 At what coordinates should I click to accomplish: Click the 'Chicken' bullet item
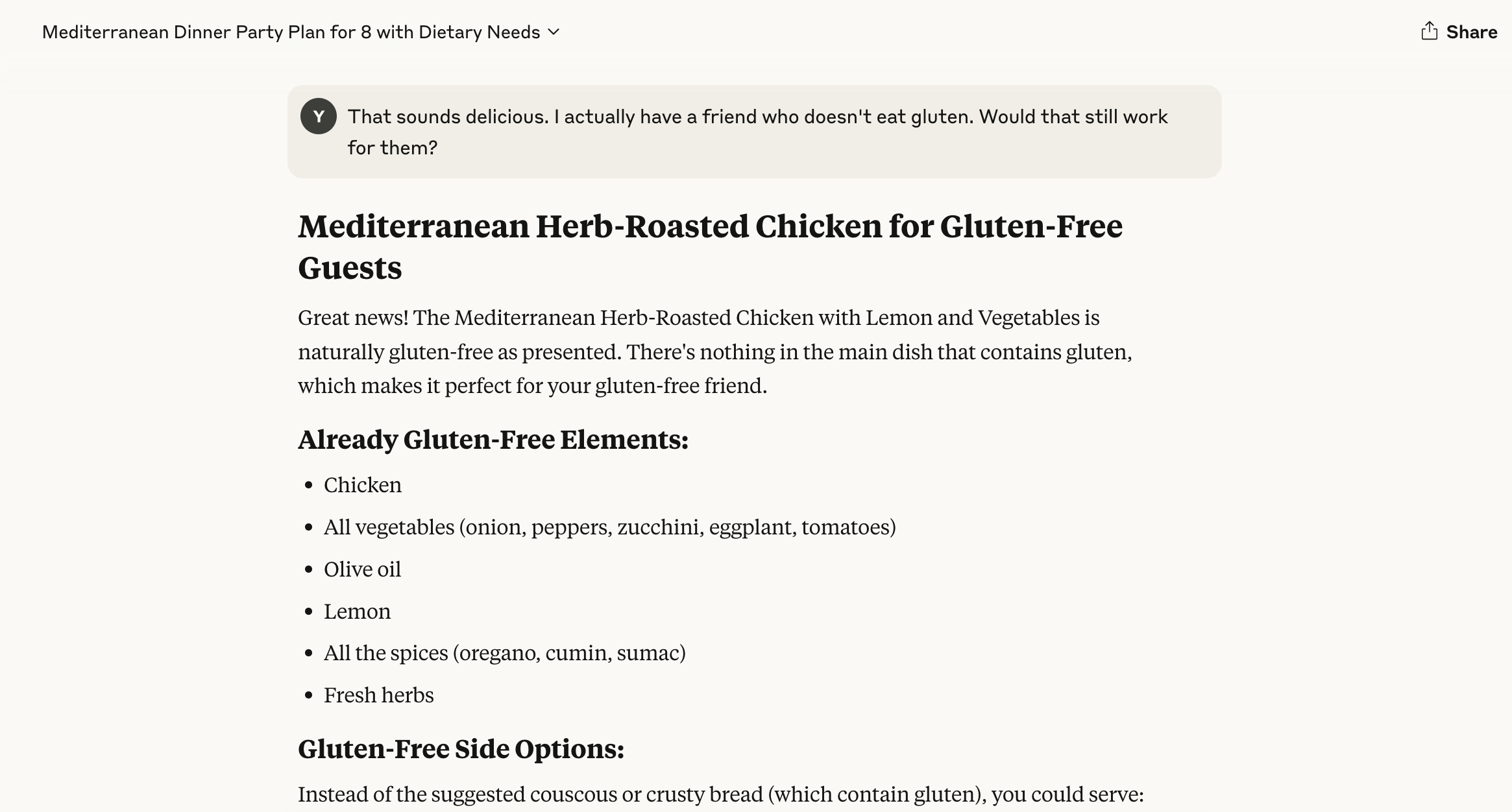(x=363, y=485)
